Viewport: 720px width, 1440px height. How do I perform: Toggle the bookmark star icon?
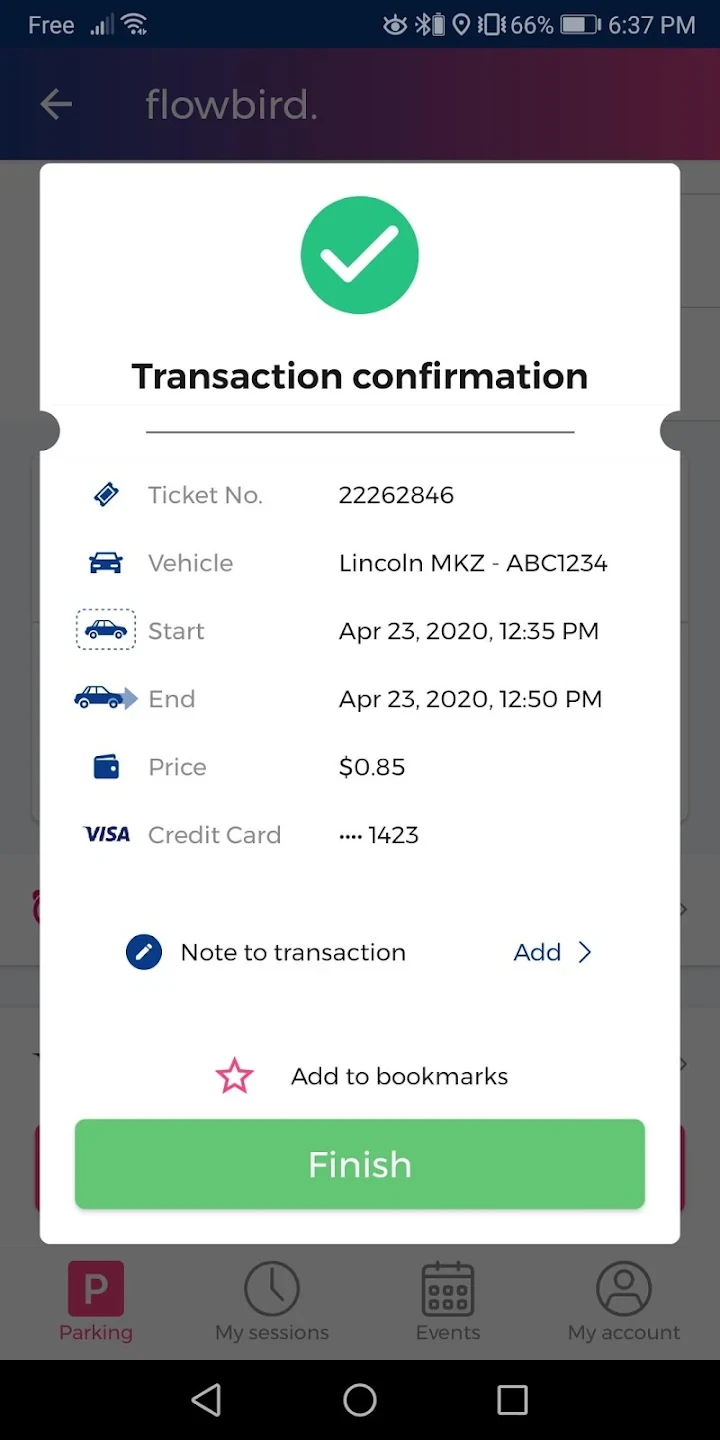pyautogui.click(x=235, y=1076)
